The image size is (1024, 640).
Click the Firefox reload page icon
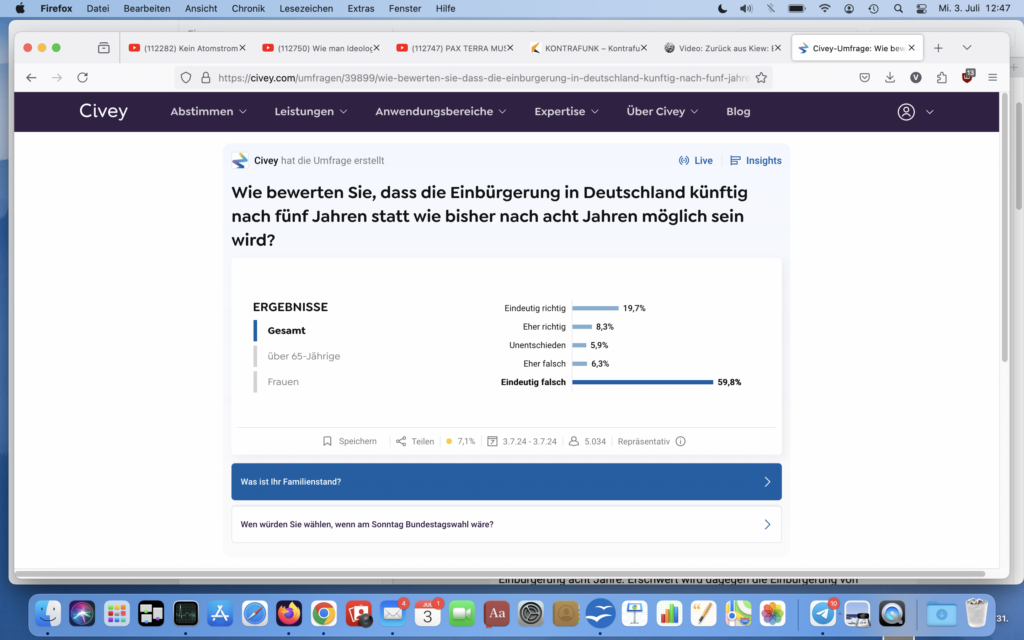83,77
